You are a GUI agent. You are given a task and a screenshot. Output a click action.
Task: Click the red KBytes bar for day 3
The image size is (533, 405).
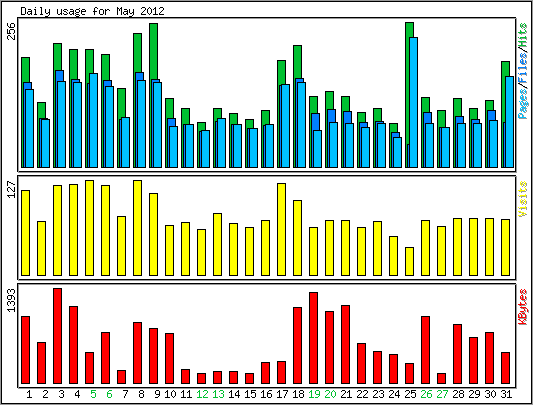click(x=57, y=336)
